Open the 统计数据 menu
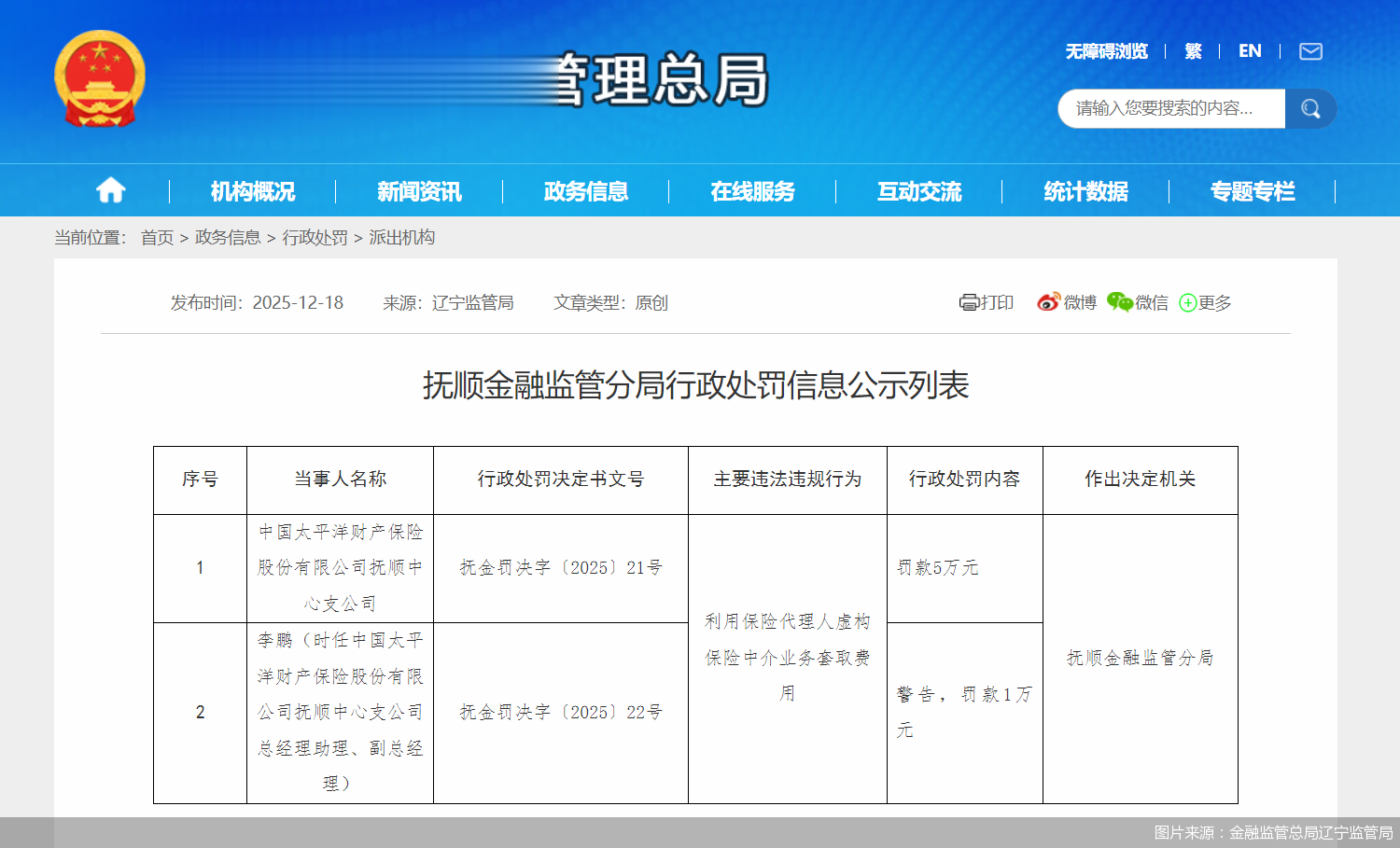Image resolution: width=1400 pixels, height=848 pixels. (1085, 191)
